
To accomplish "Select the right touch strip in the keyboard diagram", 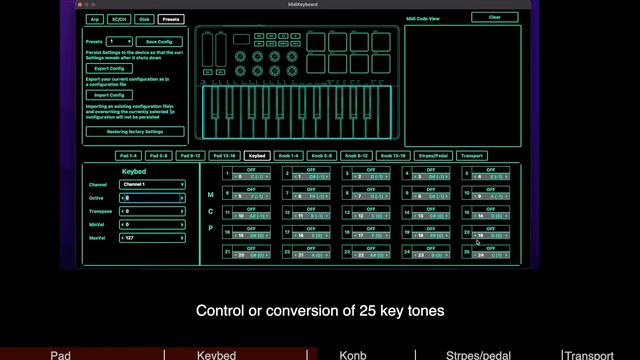I will click(220, 49).
